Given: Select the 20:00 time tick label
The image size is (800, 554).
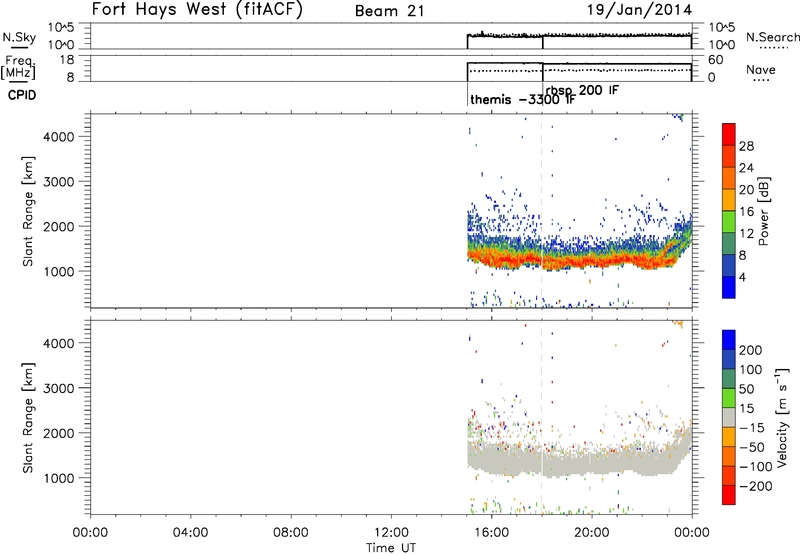Looking at the screenshot, I should [x=591, y=533].
